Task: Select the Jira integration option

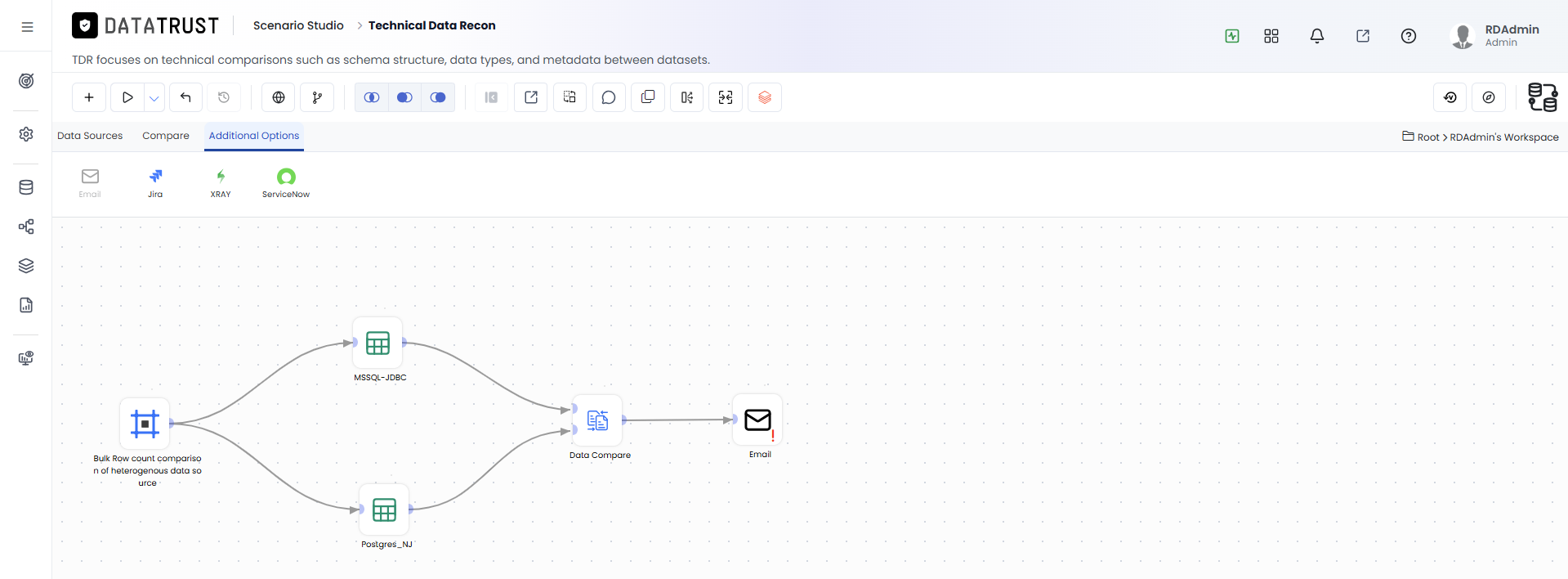Action: pyautogui.click(x=155, y=183)
